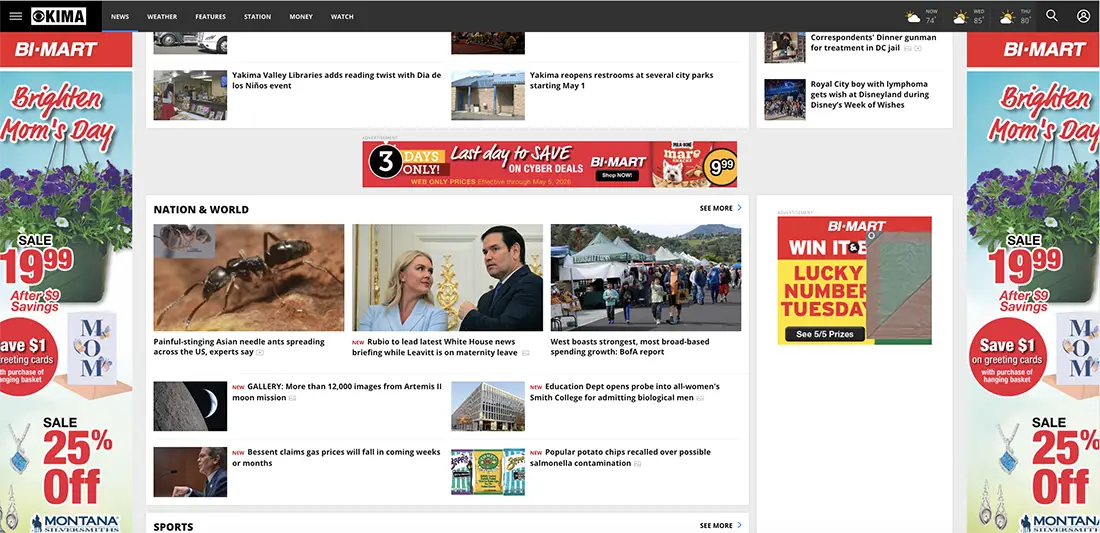Open the site search magnifier
The width and height of the screenshot is (1100, 533).
click(1052, 15)
